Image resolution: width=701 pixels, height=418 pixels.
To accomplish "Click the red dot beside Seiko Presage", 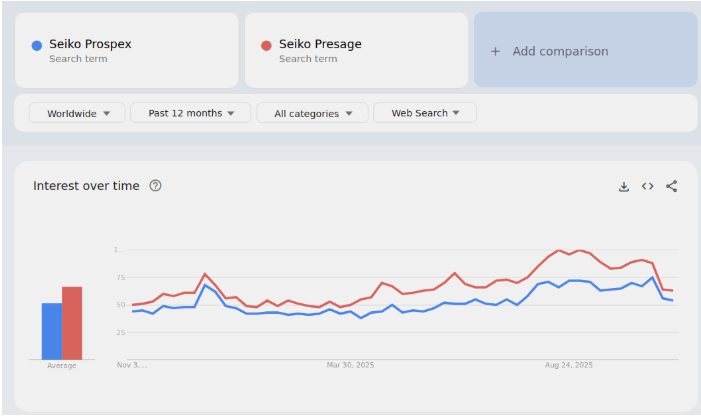I will pyautogui.click(x=266, y=45).
